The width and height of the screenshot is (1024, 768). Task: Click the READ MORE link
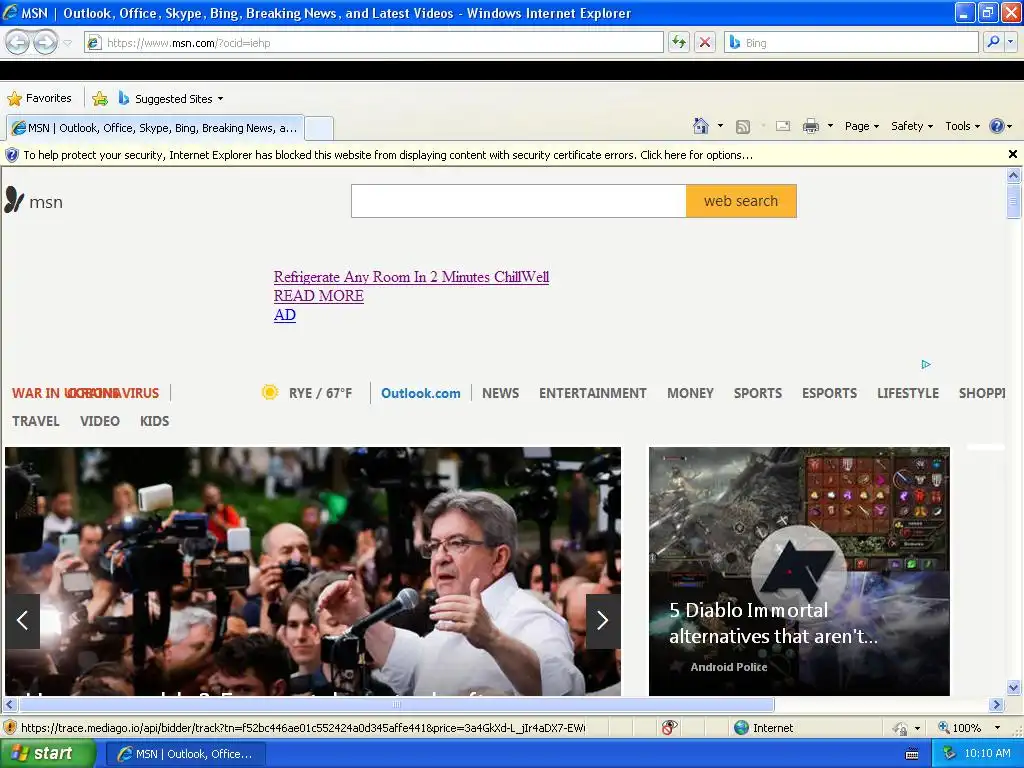pos(319,296)
